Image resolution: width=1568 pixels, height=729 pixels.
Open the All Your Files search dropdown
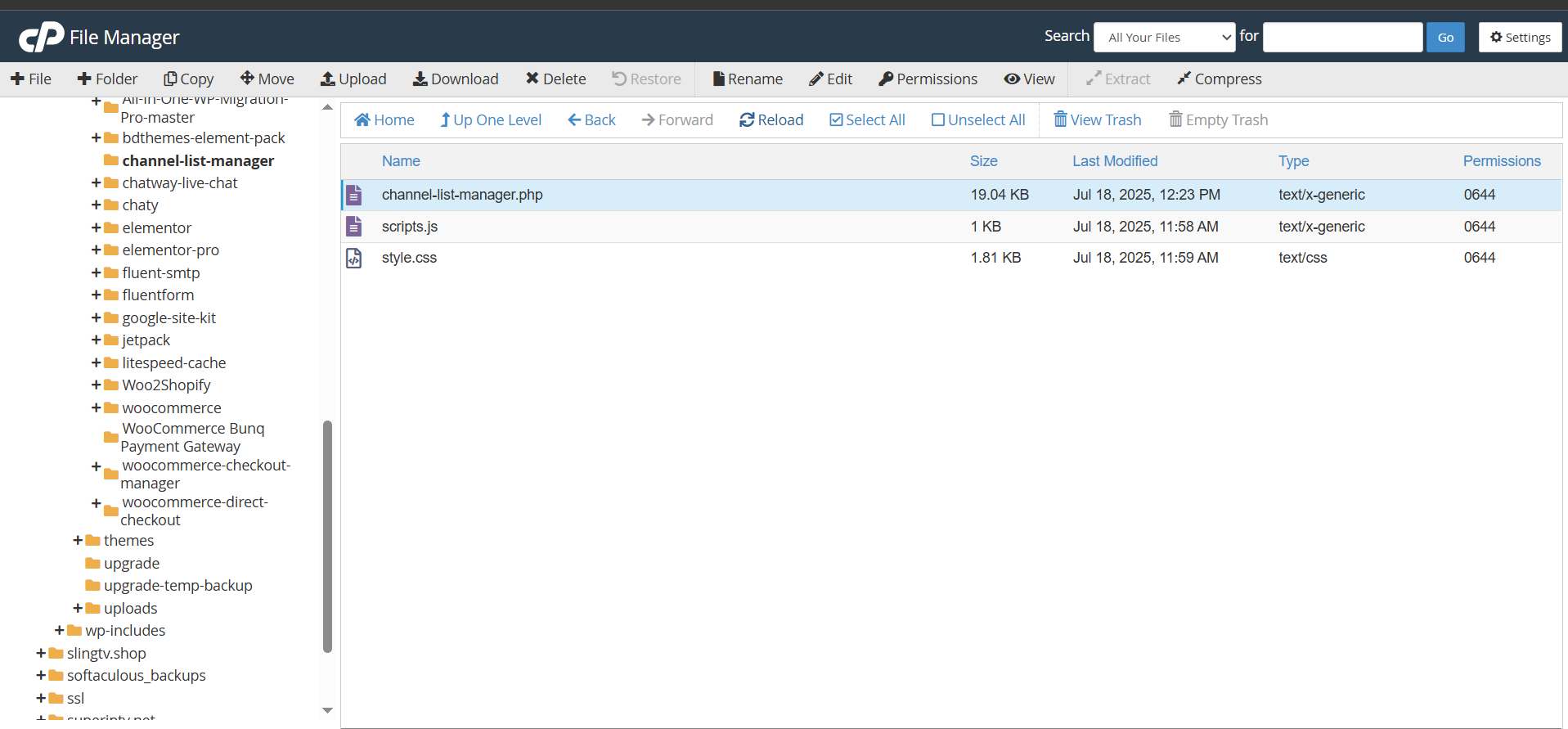tap(1164, 38)
